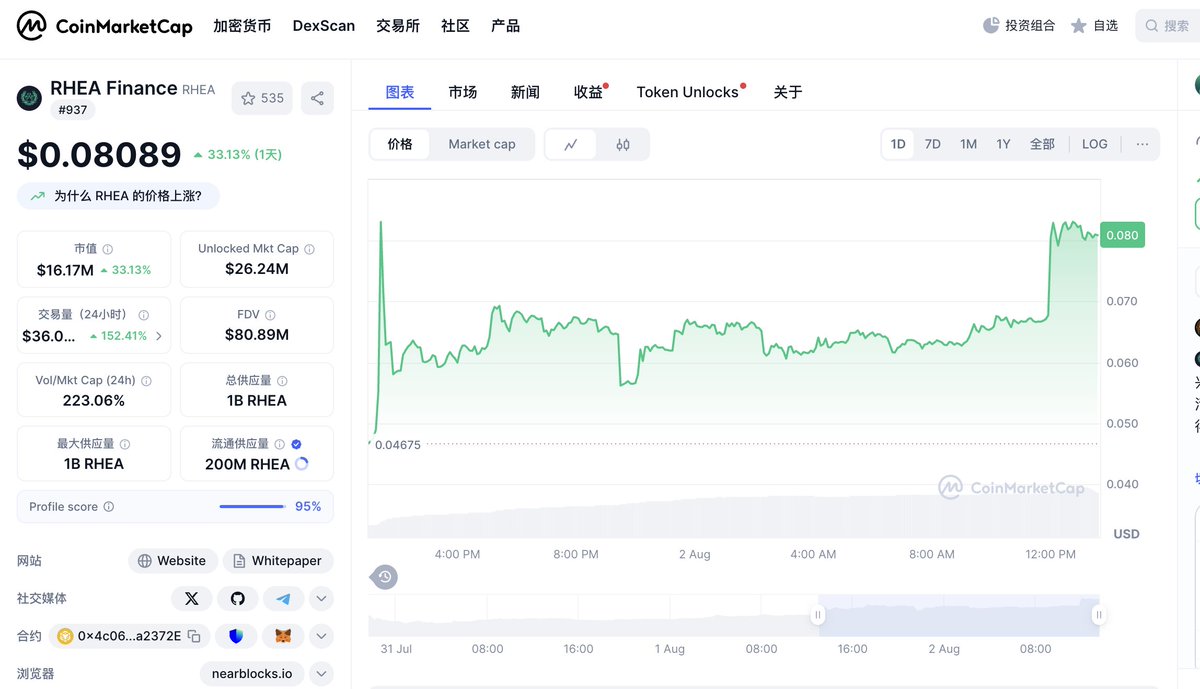Expand contract addresses chevron
Viewport: 1200px width, 689px height.
(x=321, y=636)
